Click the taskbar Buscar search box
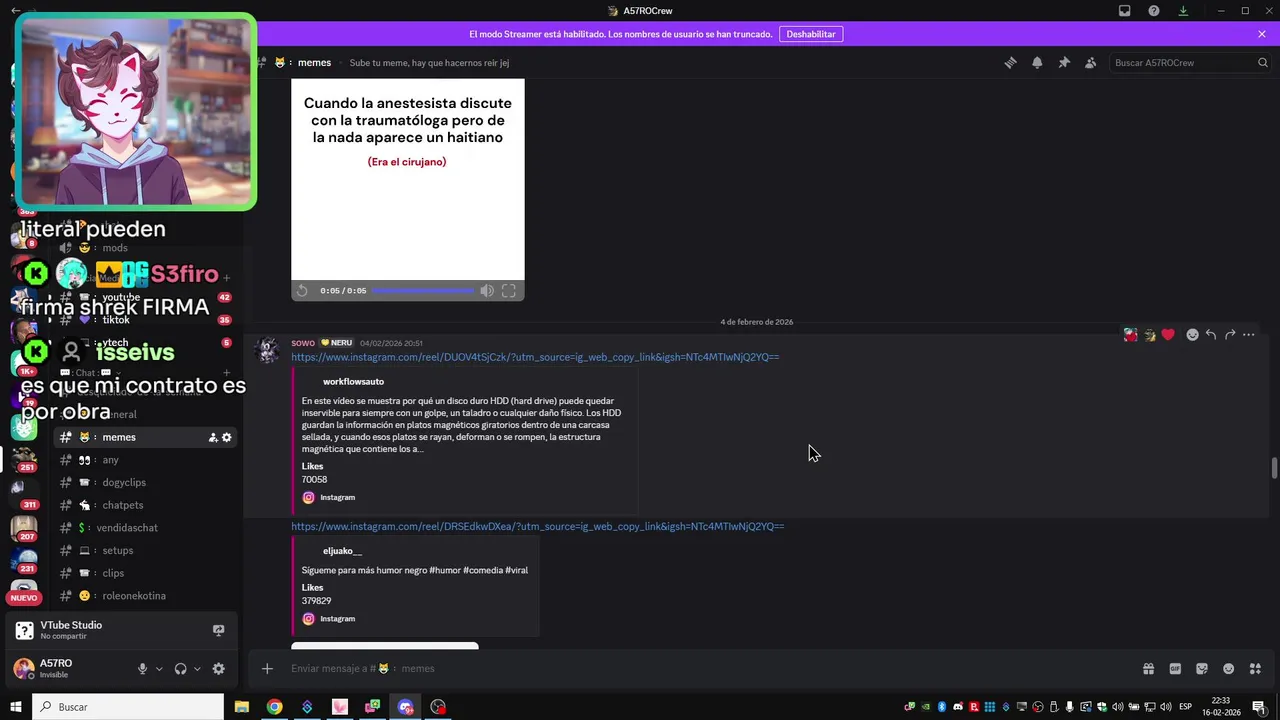The image size is (1280, 720). 128,707
